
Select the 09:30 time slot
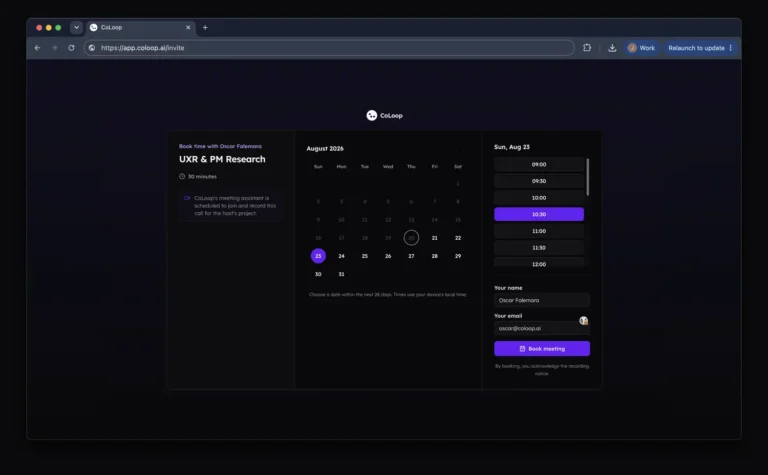pyautogui.click(x=539, y=181)
